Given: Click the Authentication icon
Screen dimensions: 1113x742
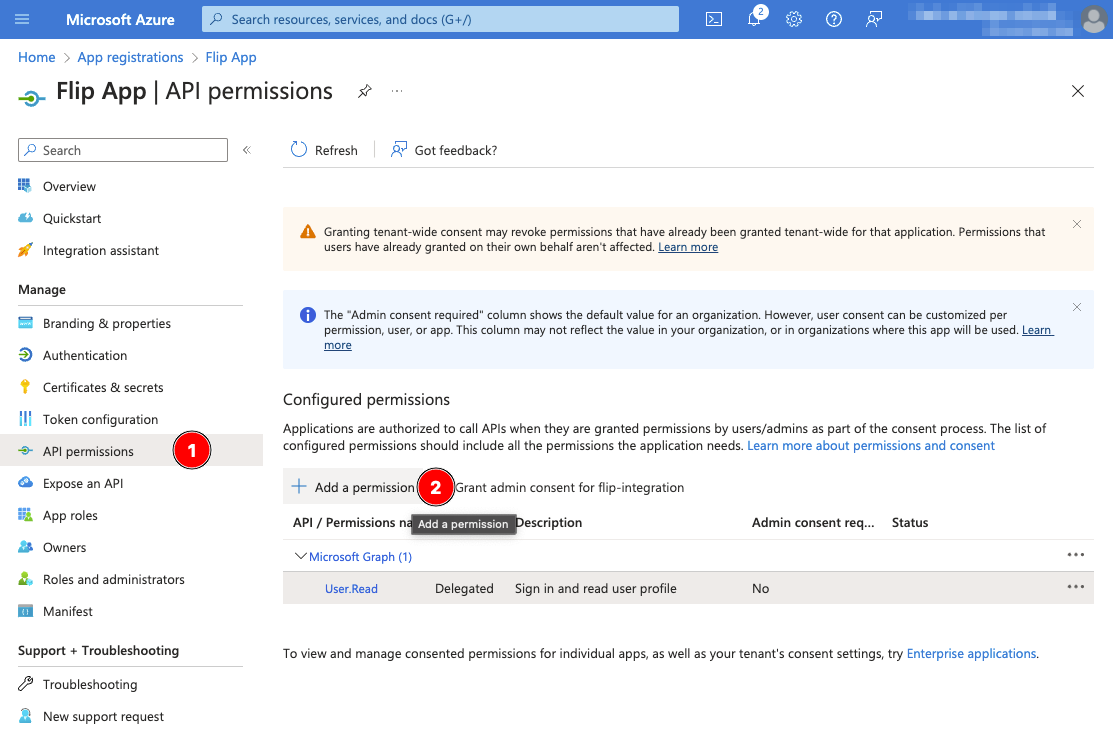Looking at the screenshot, I should (25, 355).
